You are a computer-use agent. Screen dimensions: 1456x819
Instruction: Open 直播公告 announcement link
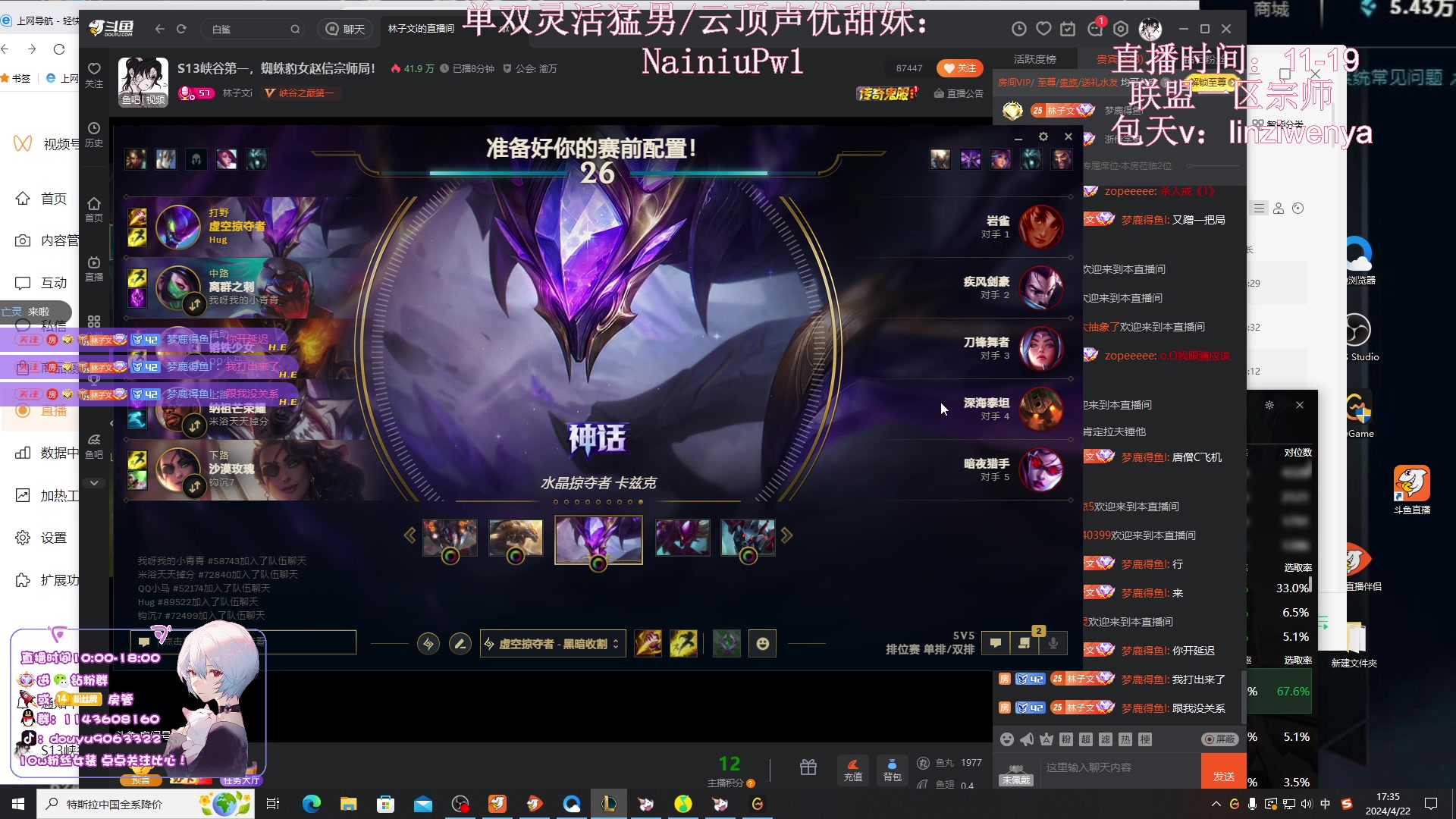[959, 93]
